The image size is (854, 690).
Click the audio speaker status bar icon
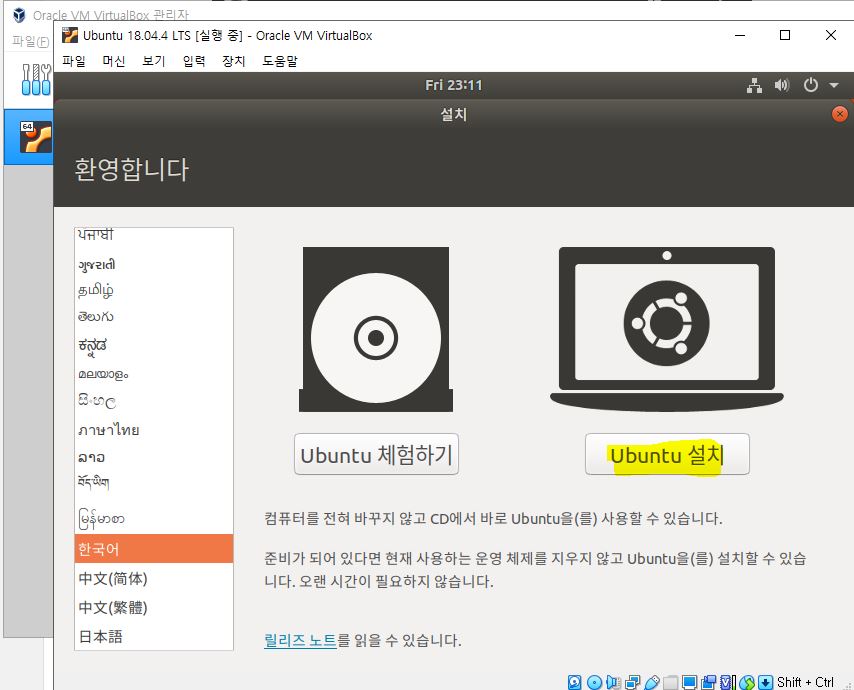coord(613,682)
